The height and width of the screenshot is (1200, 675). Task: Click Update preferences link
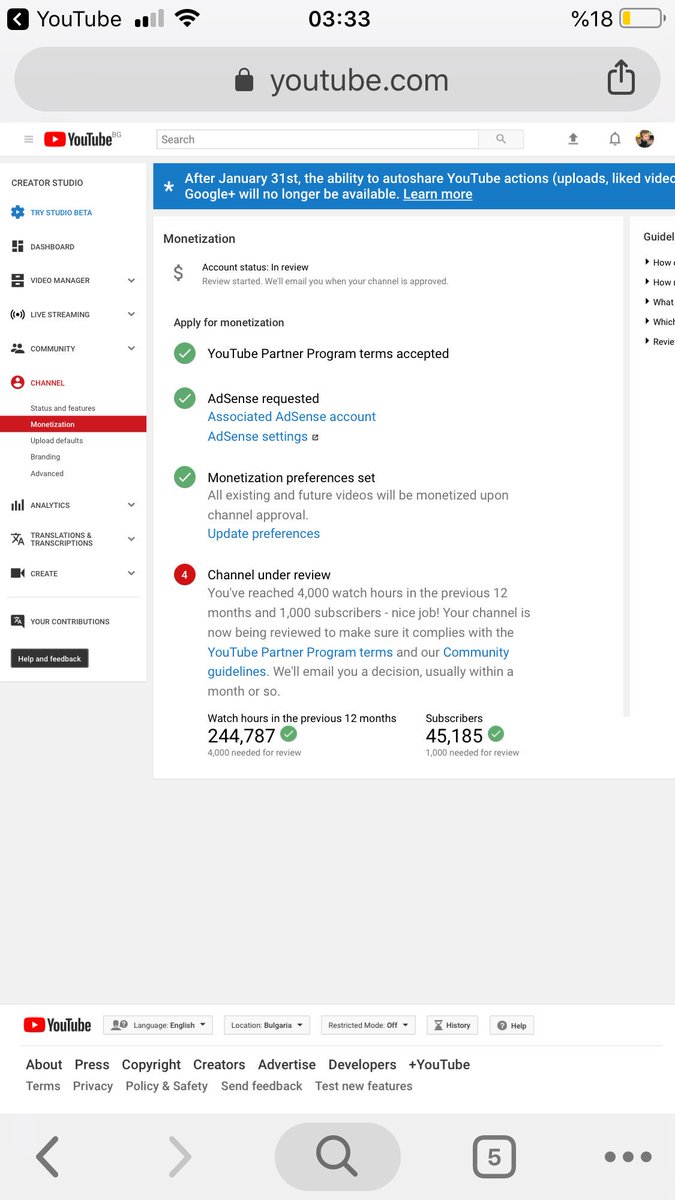tap(264, 534)
